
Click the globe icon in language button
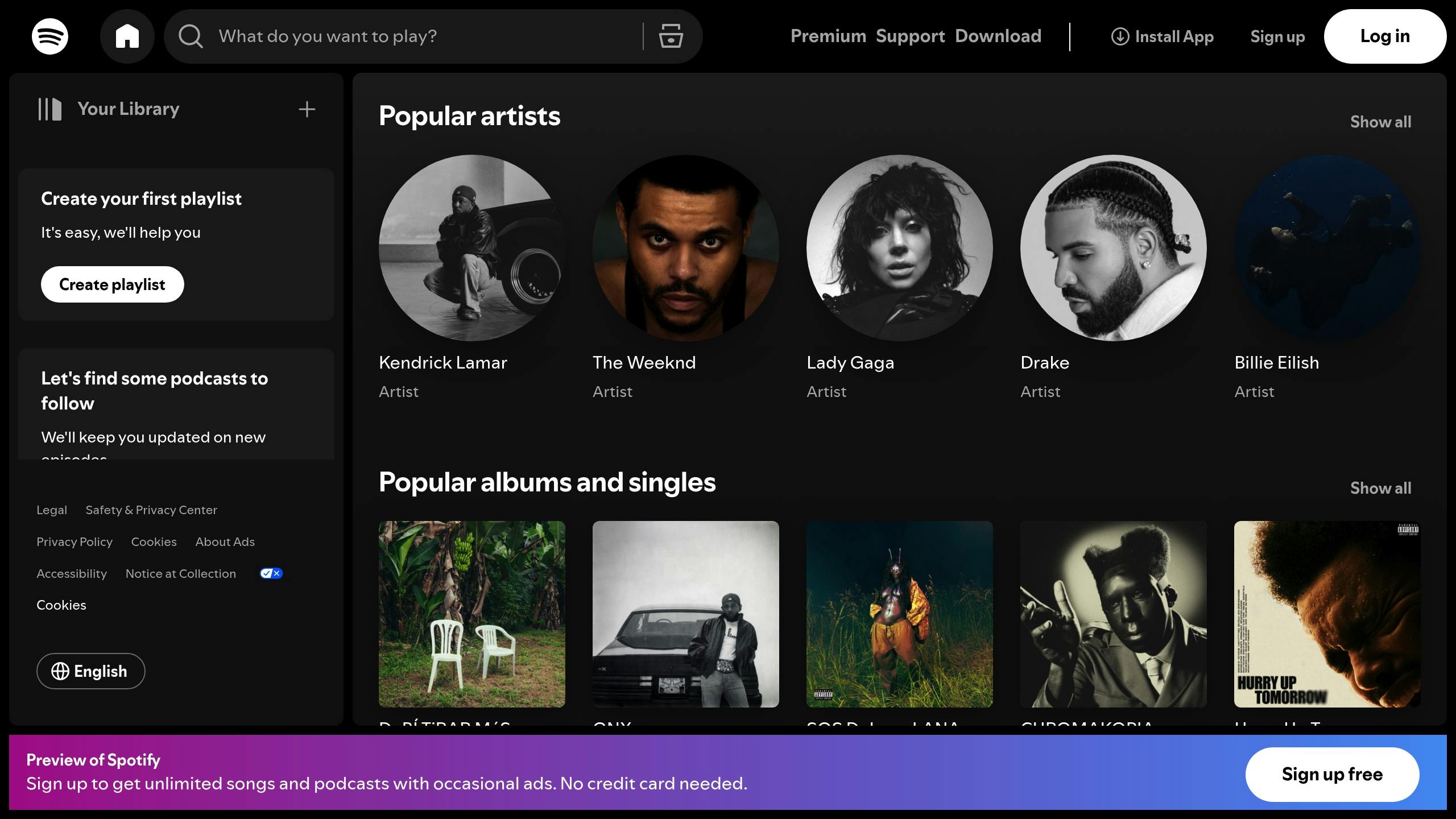click(x=60, y=671)
